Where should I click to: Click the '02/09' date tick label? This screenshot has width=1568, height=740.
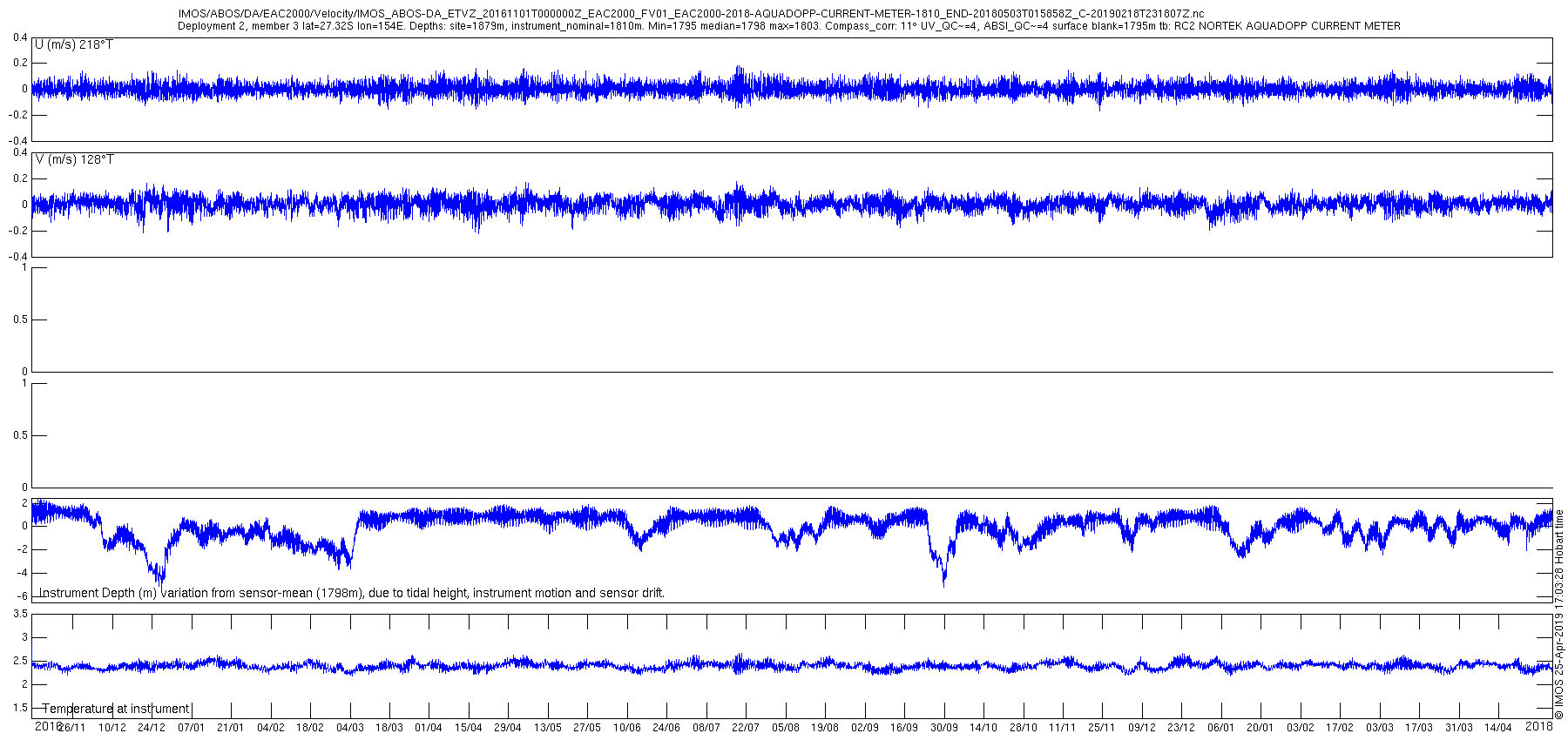coord(865,728)
